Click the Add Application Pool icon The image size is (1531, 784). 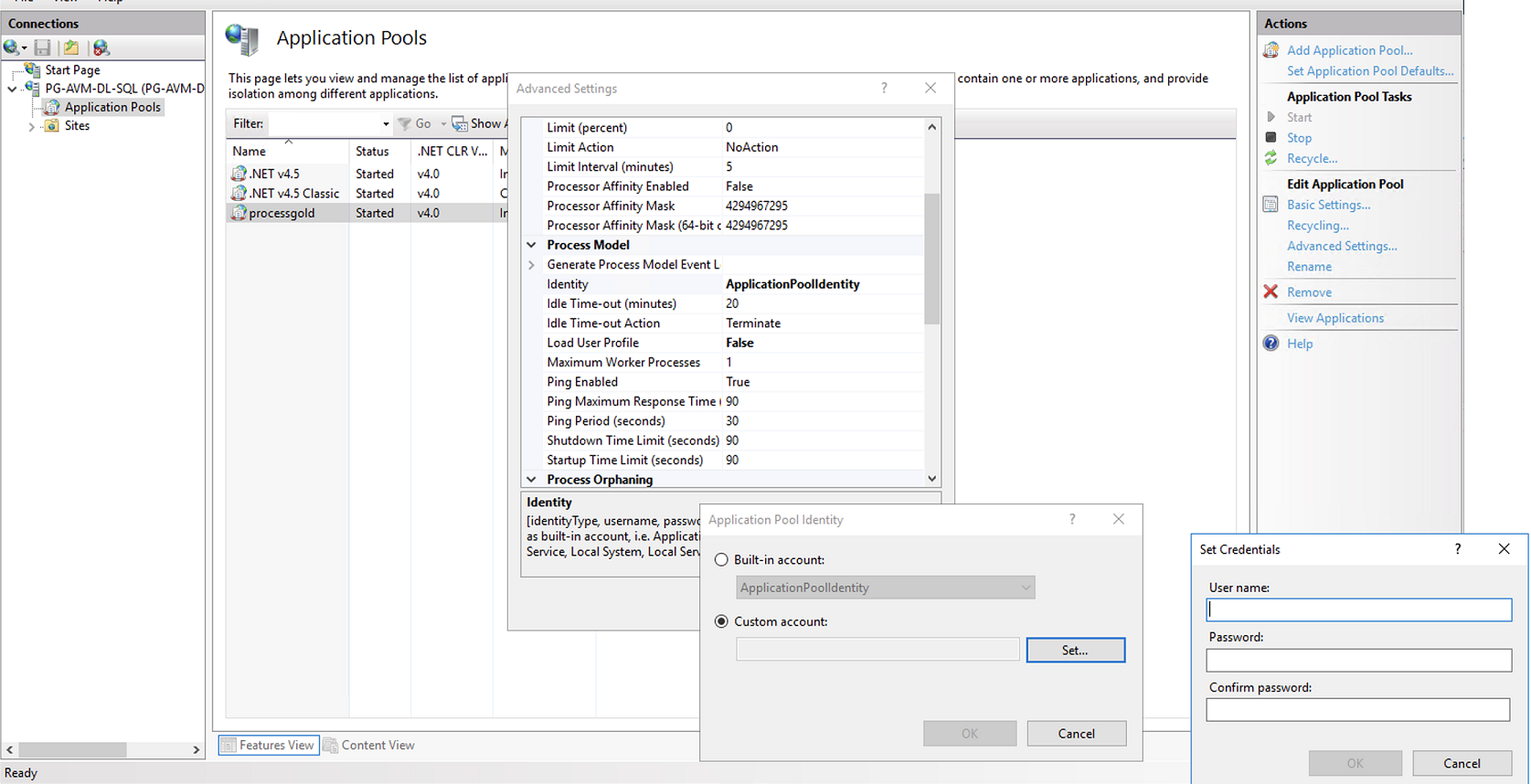(x=1271, y=50)
